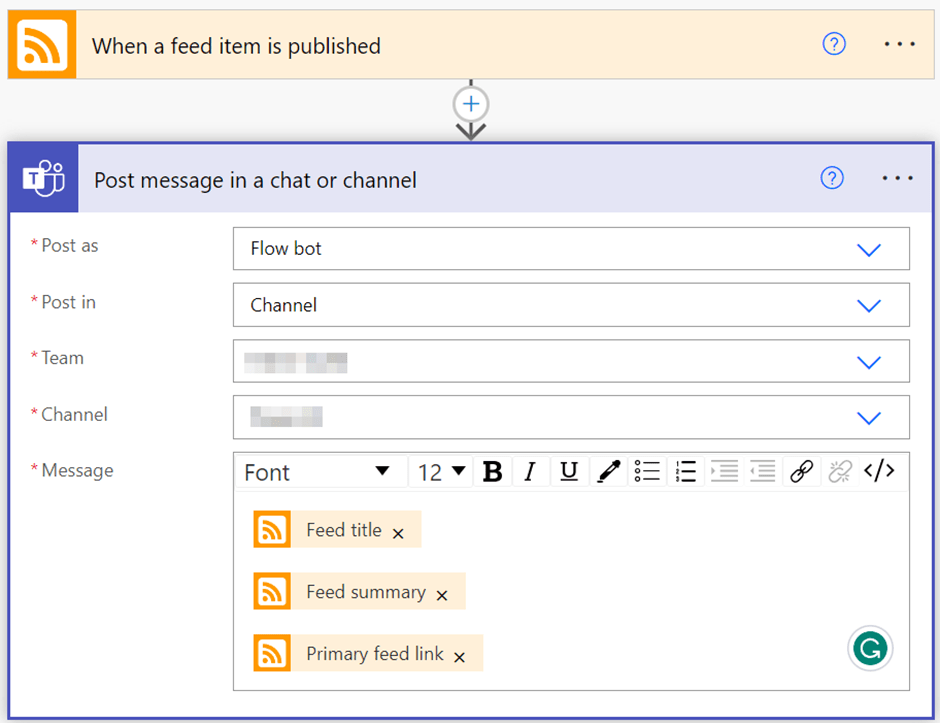Click the Microsoft Teams action icon

coord(43,178)
